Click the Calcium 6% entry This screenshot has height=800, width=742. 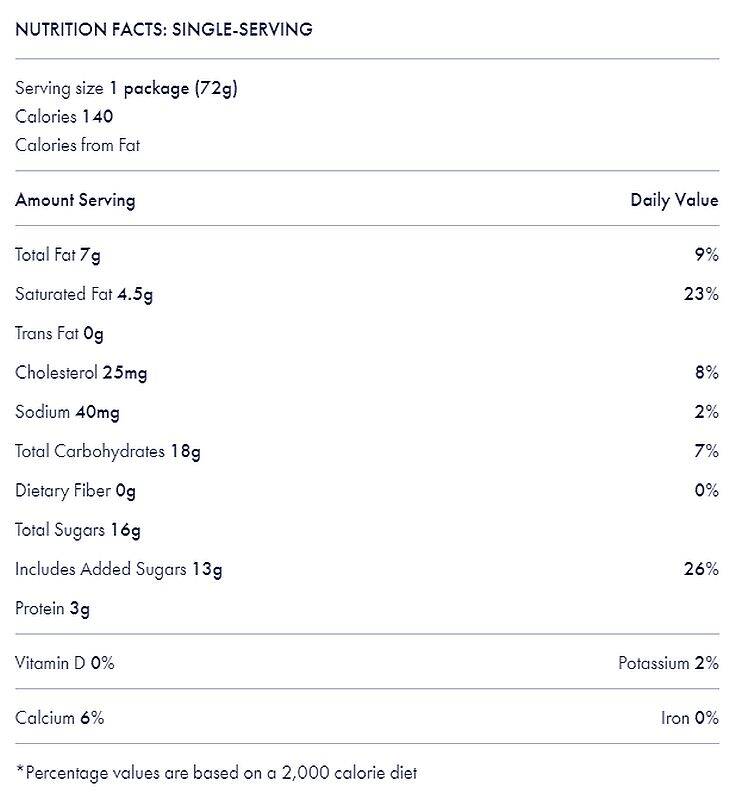tap(59, 718)
